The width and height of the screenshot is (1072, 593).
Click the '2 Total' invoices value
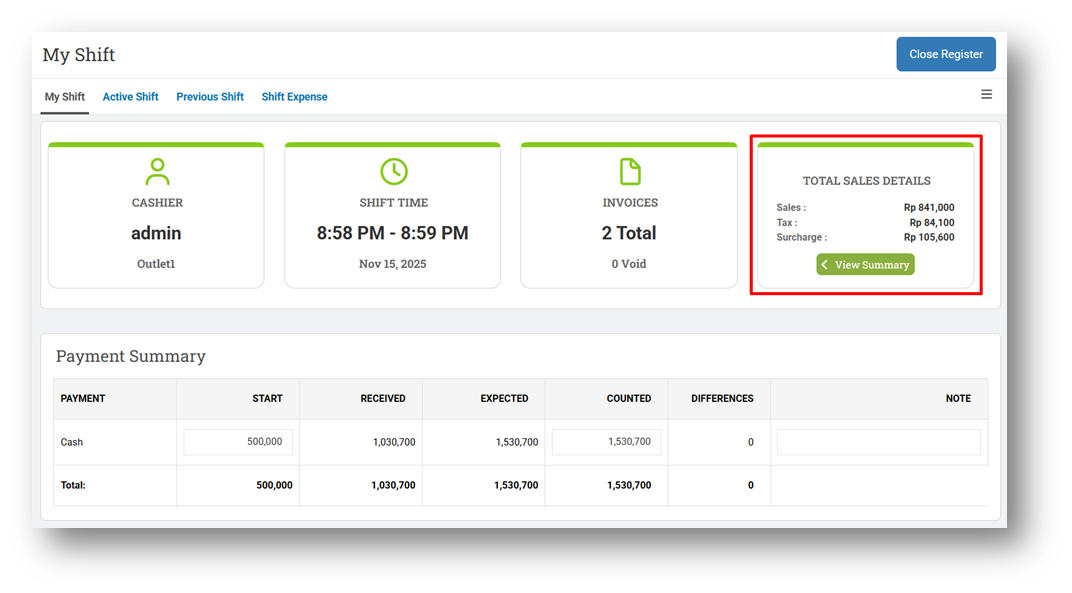click(x=629, y=233)
